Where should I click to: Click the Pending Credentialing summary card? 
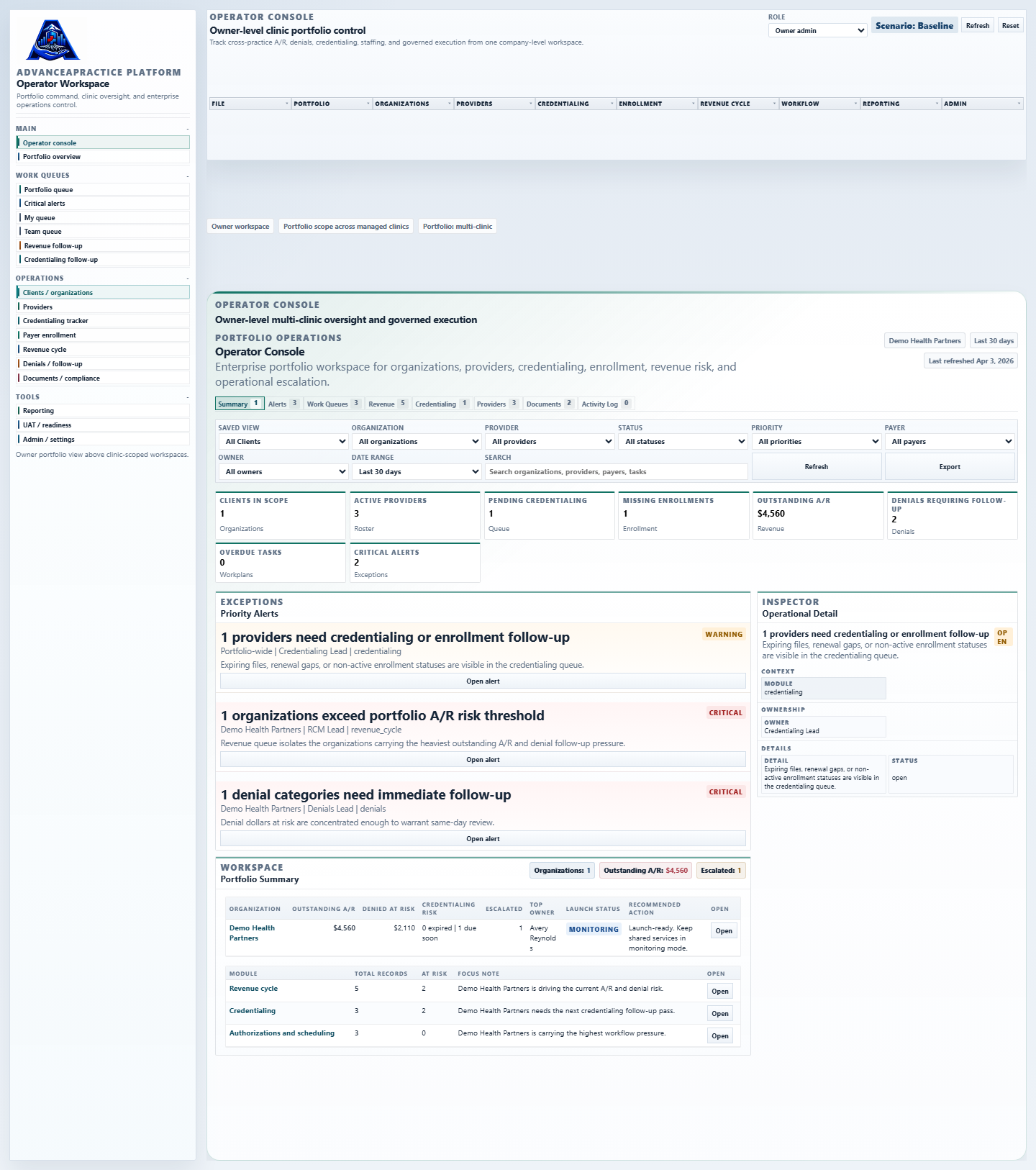[x=549, y=515]
